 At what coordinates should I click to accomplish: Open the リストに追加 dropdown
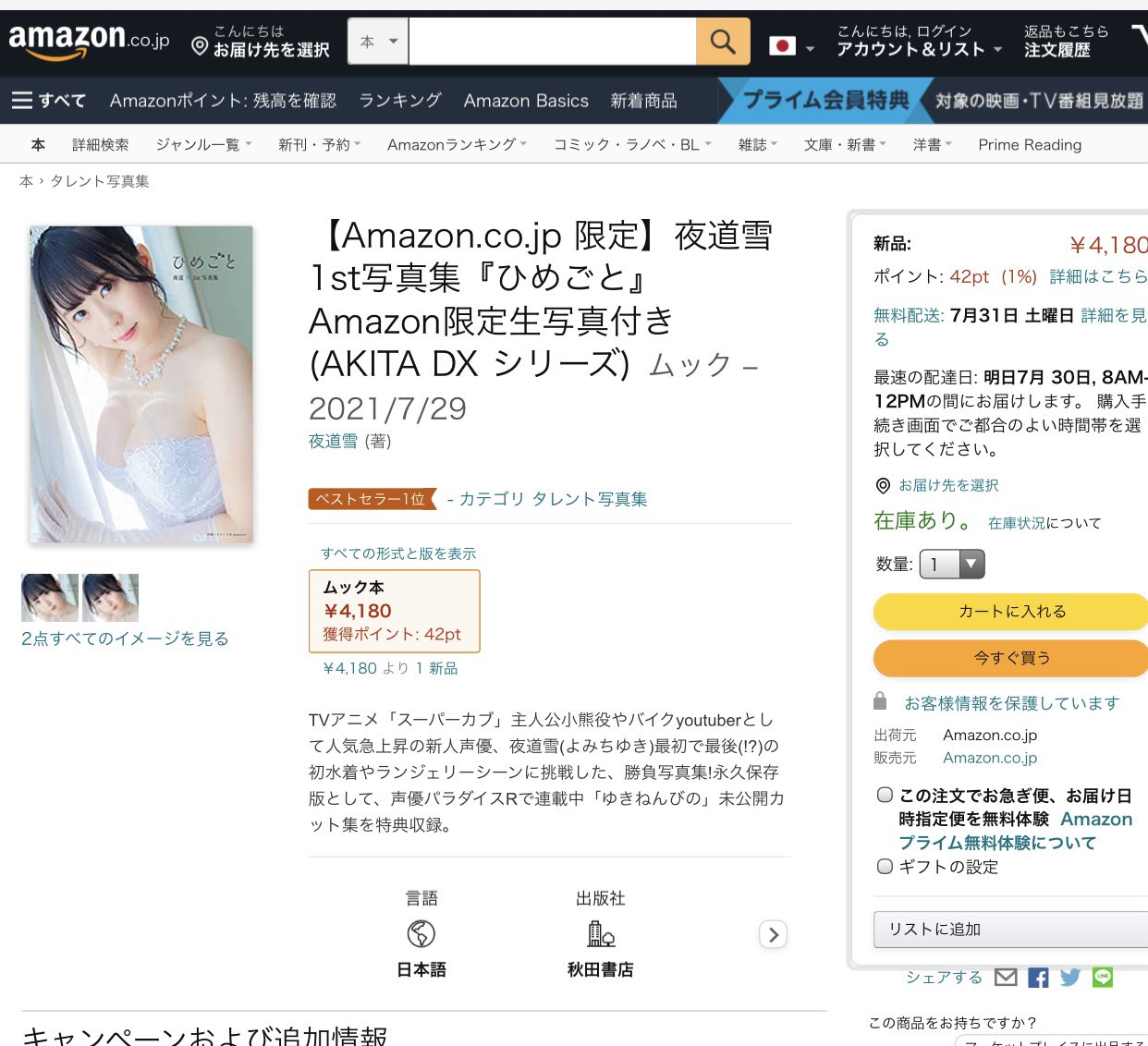[x=1010, y=930]
